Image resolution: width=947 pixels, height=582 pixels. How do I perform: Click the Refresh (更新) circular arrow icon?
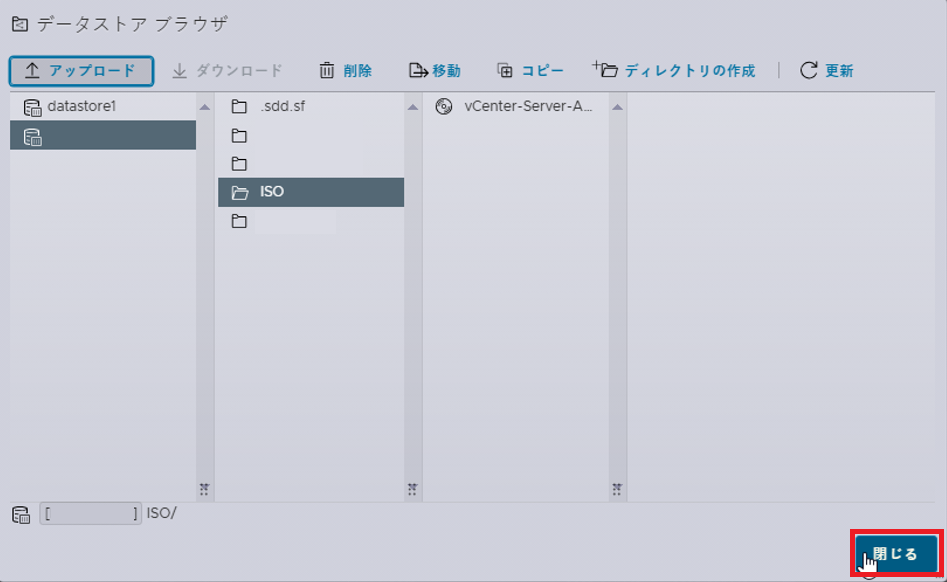(809, 71)
